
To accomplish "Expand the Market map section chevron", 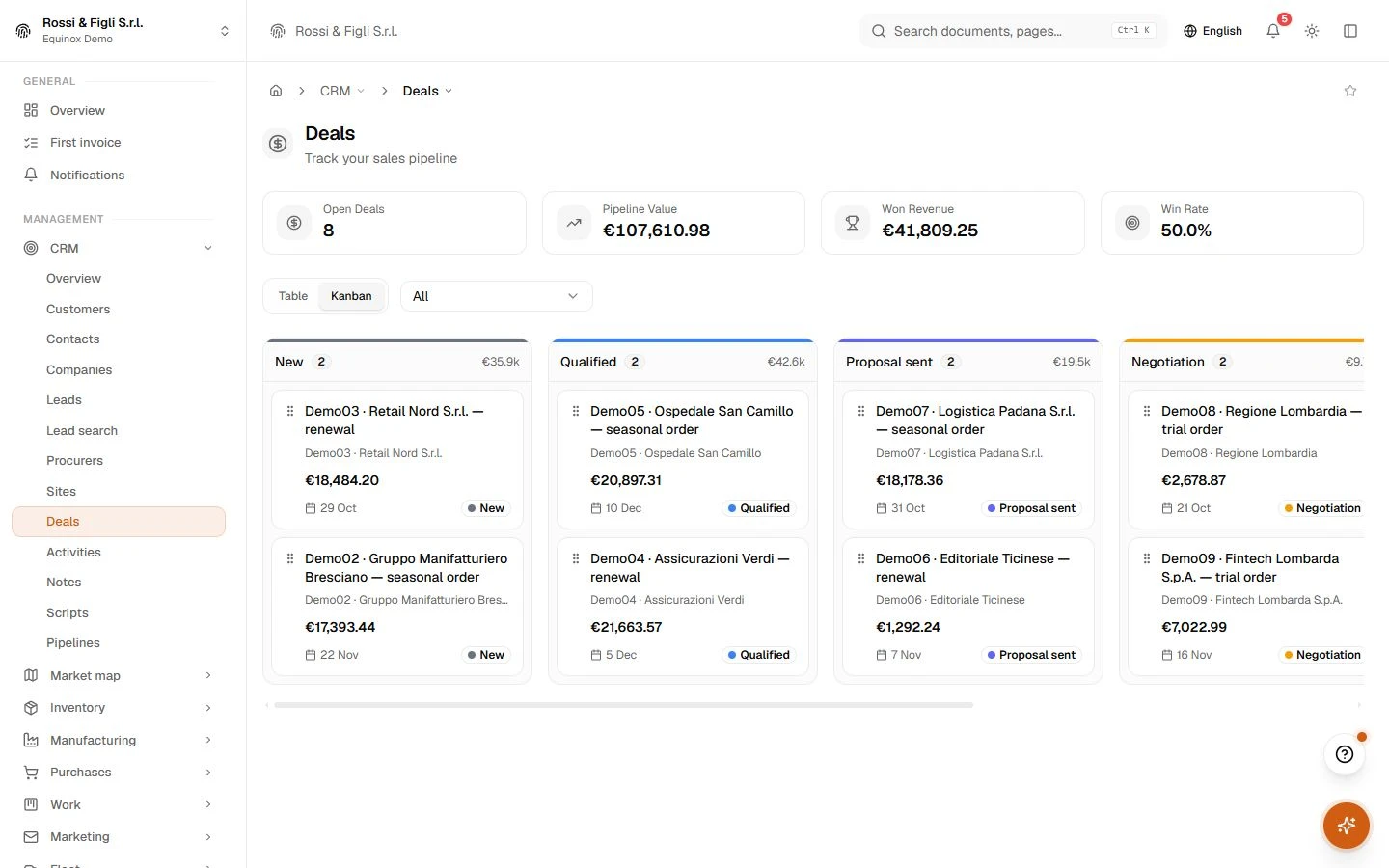I will tap(208, 675).
